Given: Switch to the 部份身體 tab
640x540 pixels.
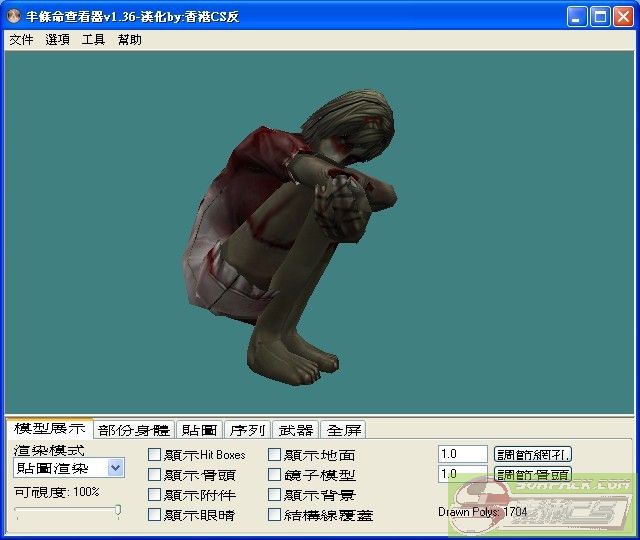Looking at the screenshot, I should [134, 430].
